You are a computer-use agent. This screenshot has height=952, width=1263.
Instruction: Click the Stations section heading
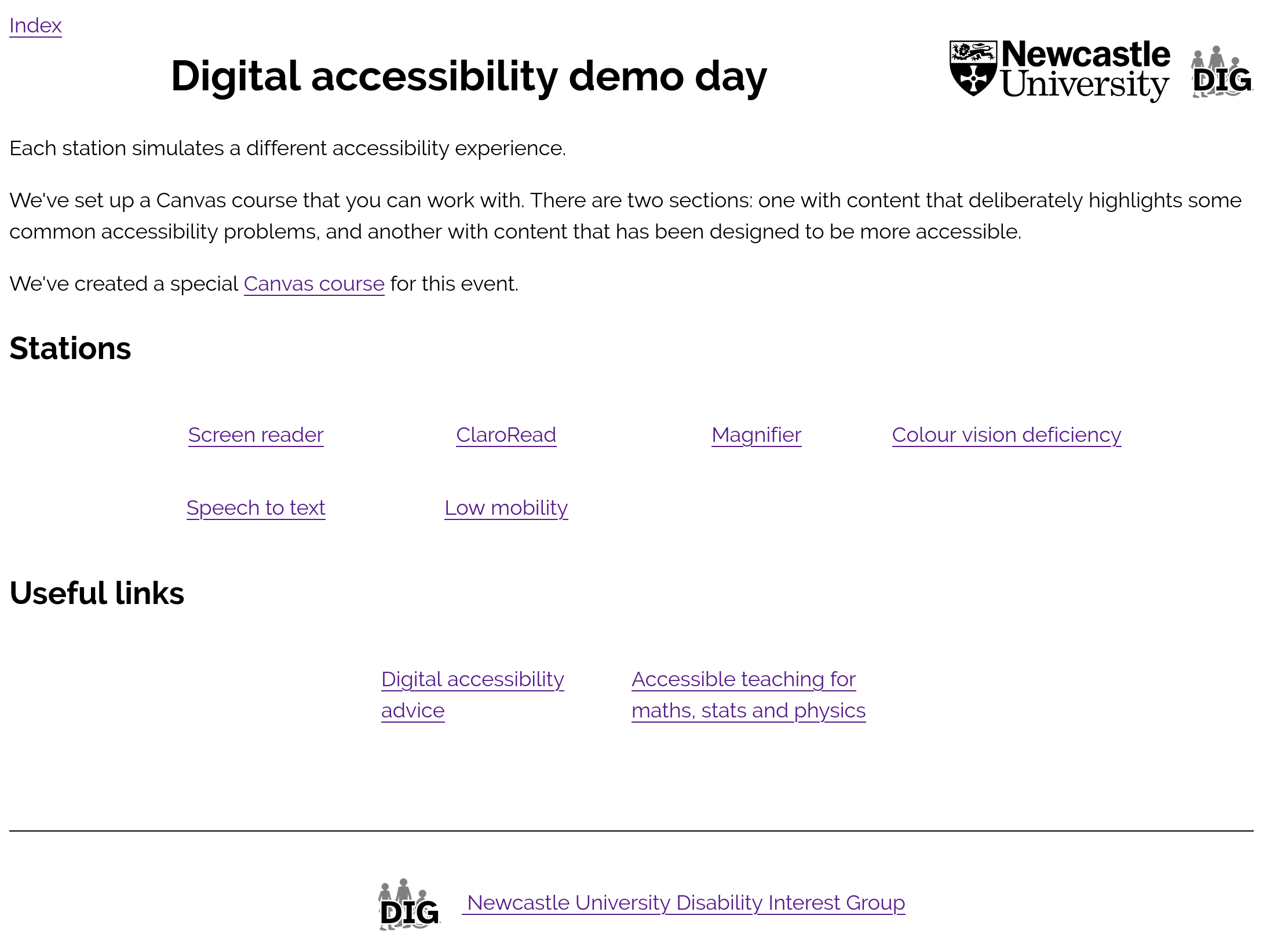coord(70,349)
